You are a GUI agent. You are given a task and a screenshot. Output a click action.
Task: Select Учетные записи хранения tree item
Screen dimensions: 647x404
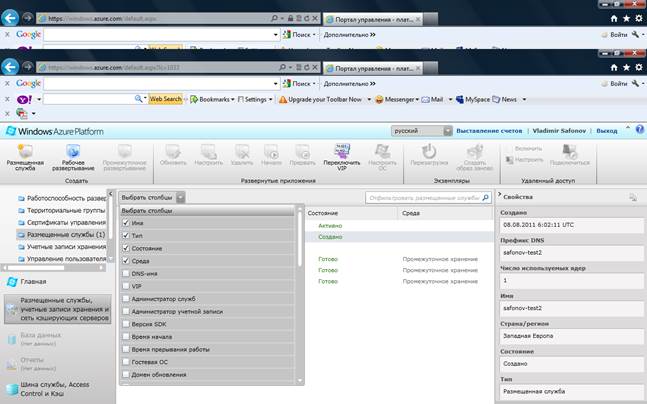[x=61, y=246]
